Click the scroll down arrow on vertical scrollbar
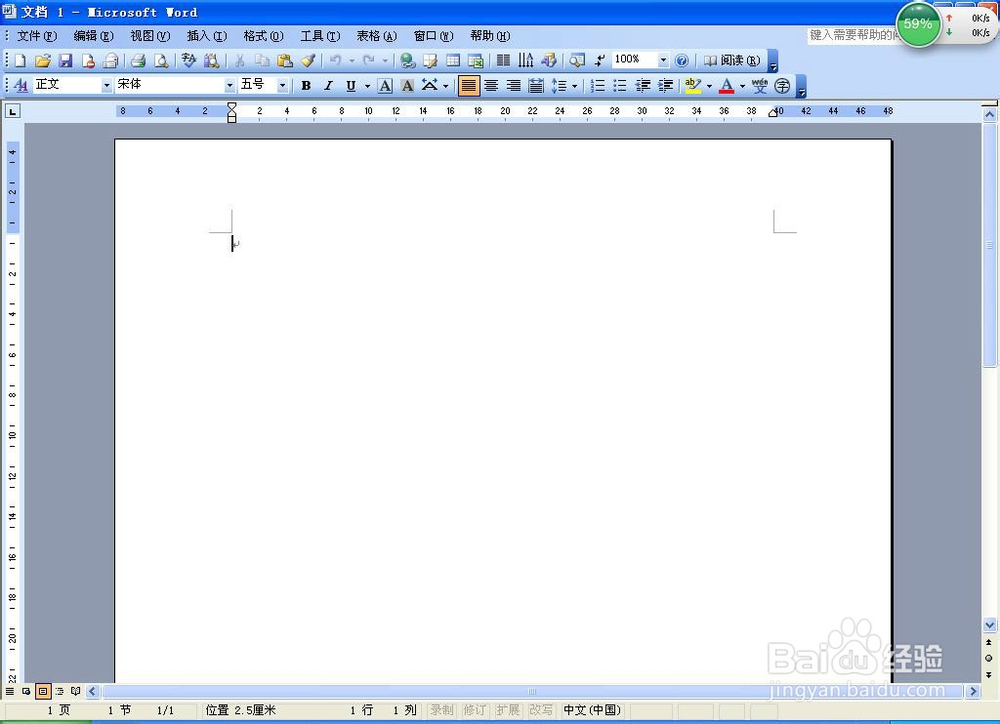 tap(990, 625)
